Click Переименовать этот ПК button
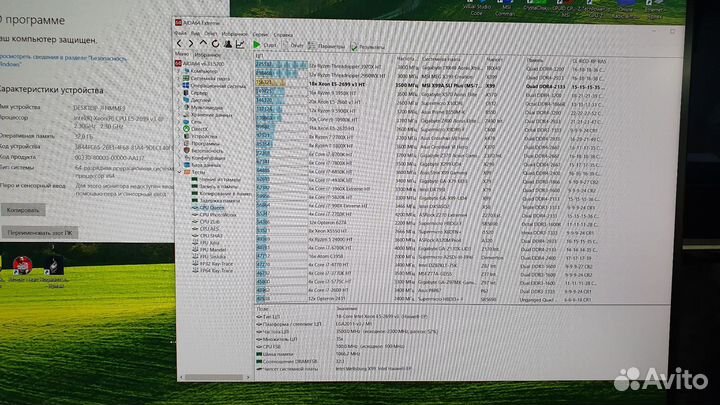This screenshot has height=405, width=720. (41, 231)
